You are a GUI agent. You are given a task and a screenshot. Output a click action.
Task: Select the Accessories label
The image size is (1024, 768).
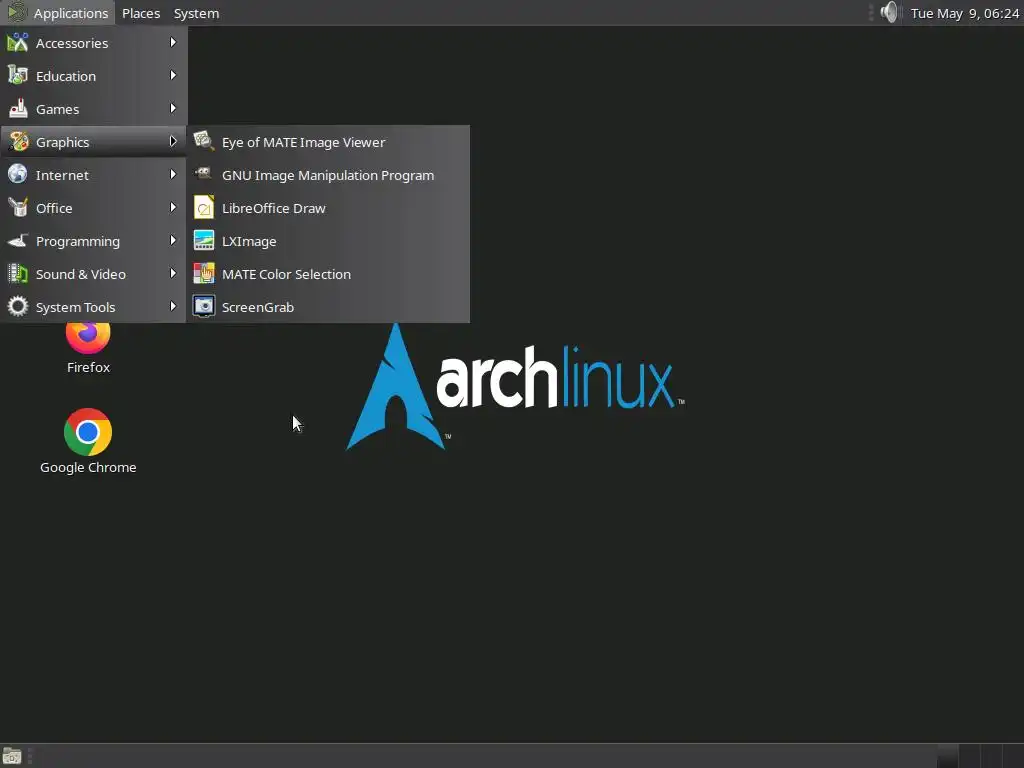point(72,43)
